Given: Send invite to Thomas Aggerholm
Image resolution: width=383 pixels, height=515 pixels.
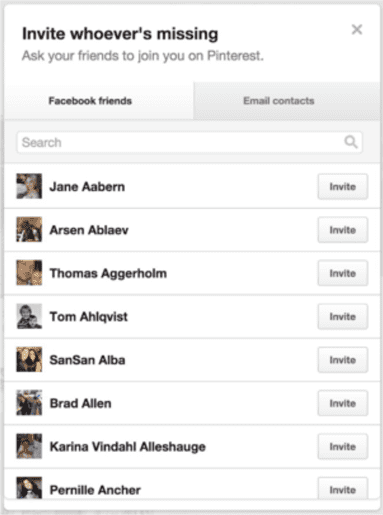Looking at the screenshot, I should click(x=343, y=273).
